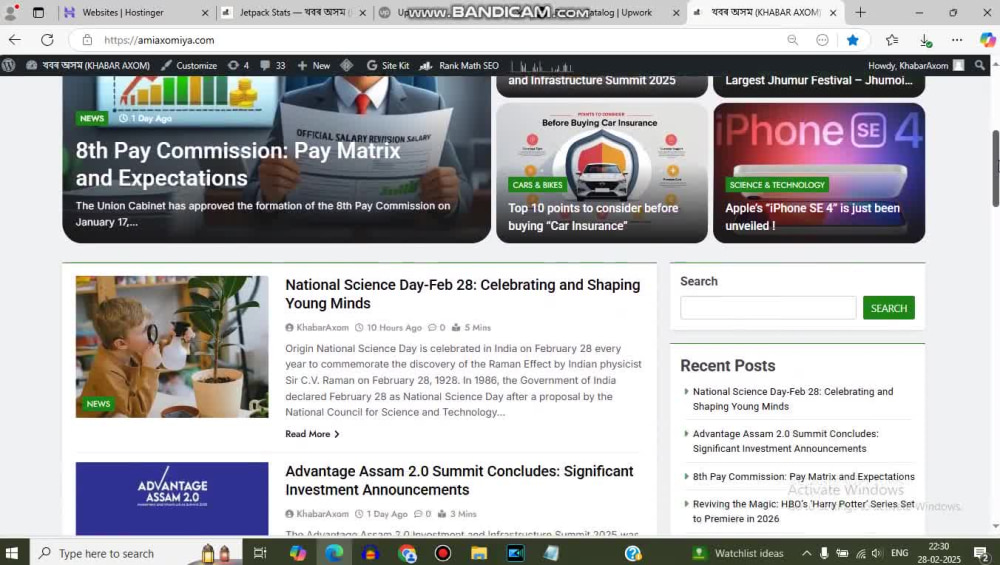The image size is (1000, 565).
Task: Open Task View on the taskbar
Action: (260, 553)
